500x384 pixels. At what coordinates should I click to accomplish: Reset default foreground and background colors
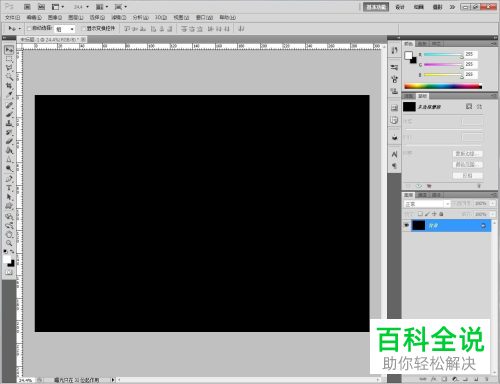point(6,252)
